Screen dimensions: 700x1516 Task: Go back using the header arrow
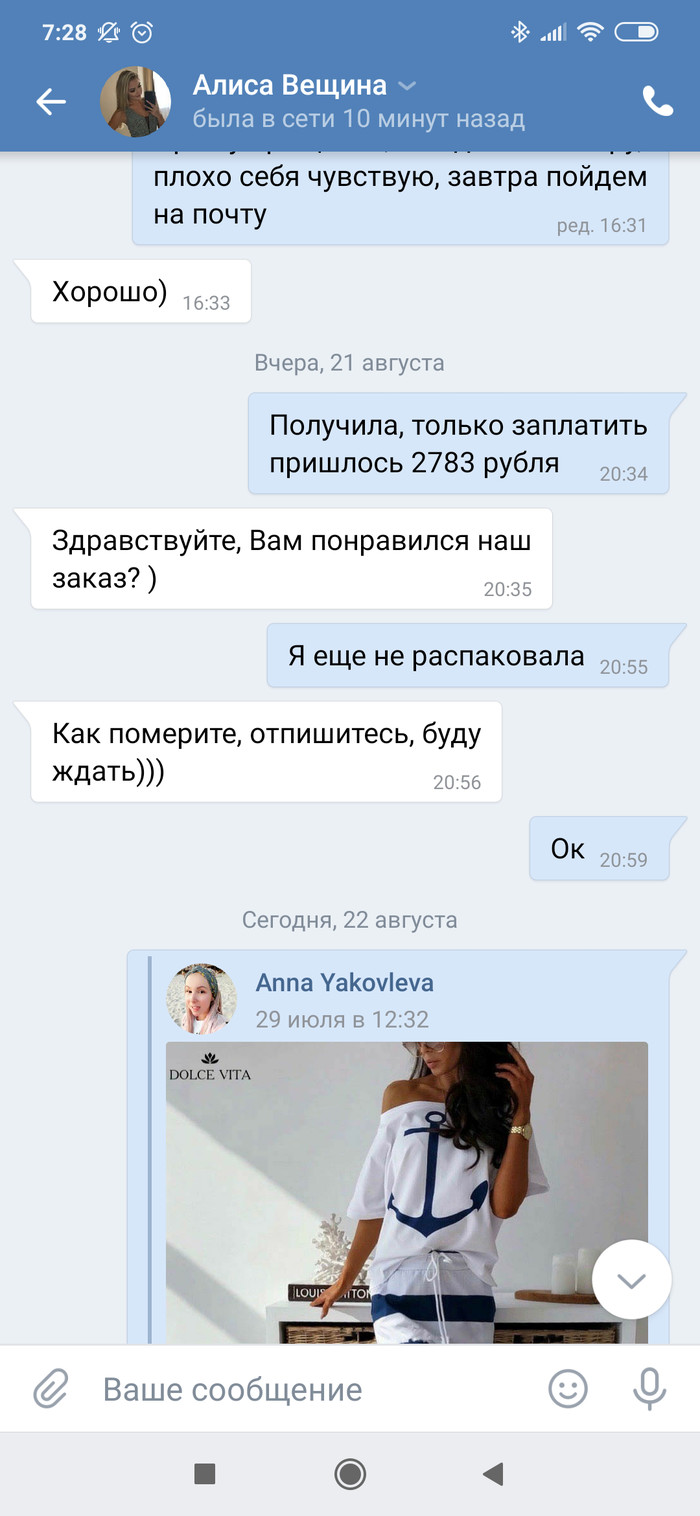click(x=51, y=101)
